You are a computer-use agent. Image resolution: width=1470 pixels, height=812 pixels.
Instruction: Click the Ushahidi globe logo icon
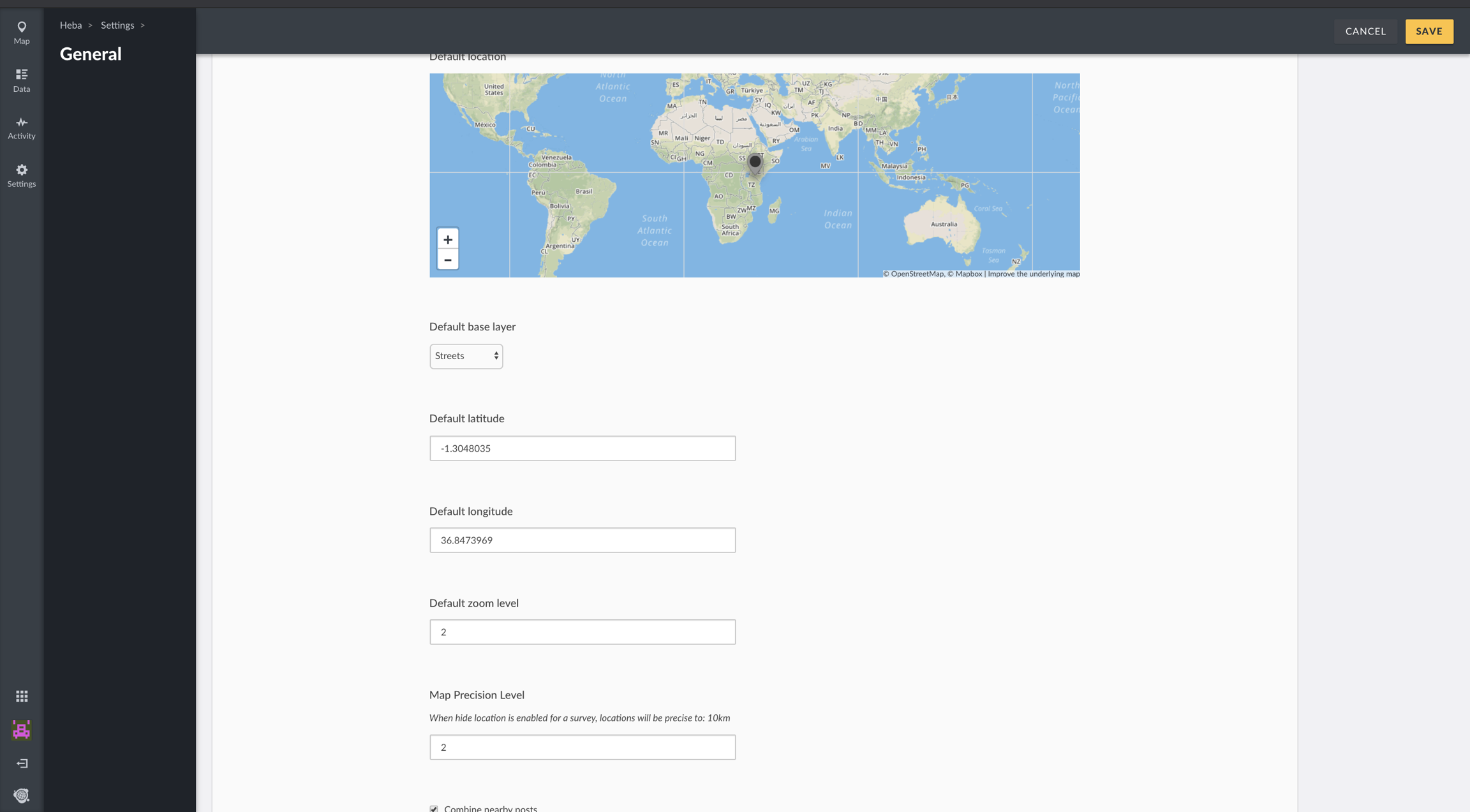22,795
